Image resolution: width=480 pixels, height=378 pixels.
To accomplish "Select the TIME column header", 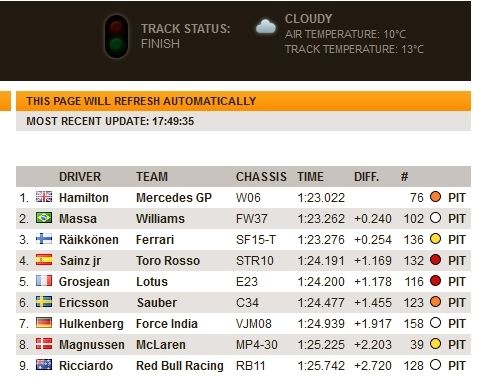I will (x=310, y=177).
